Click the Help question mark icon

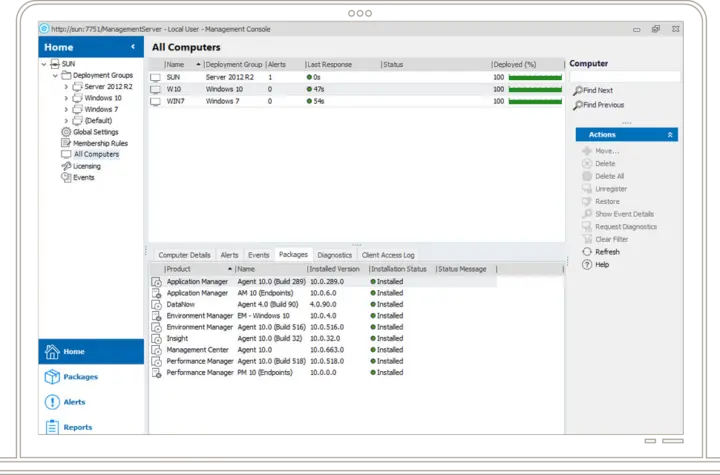click(x=587, y=265)
